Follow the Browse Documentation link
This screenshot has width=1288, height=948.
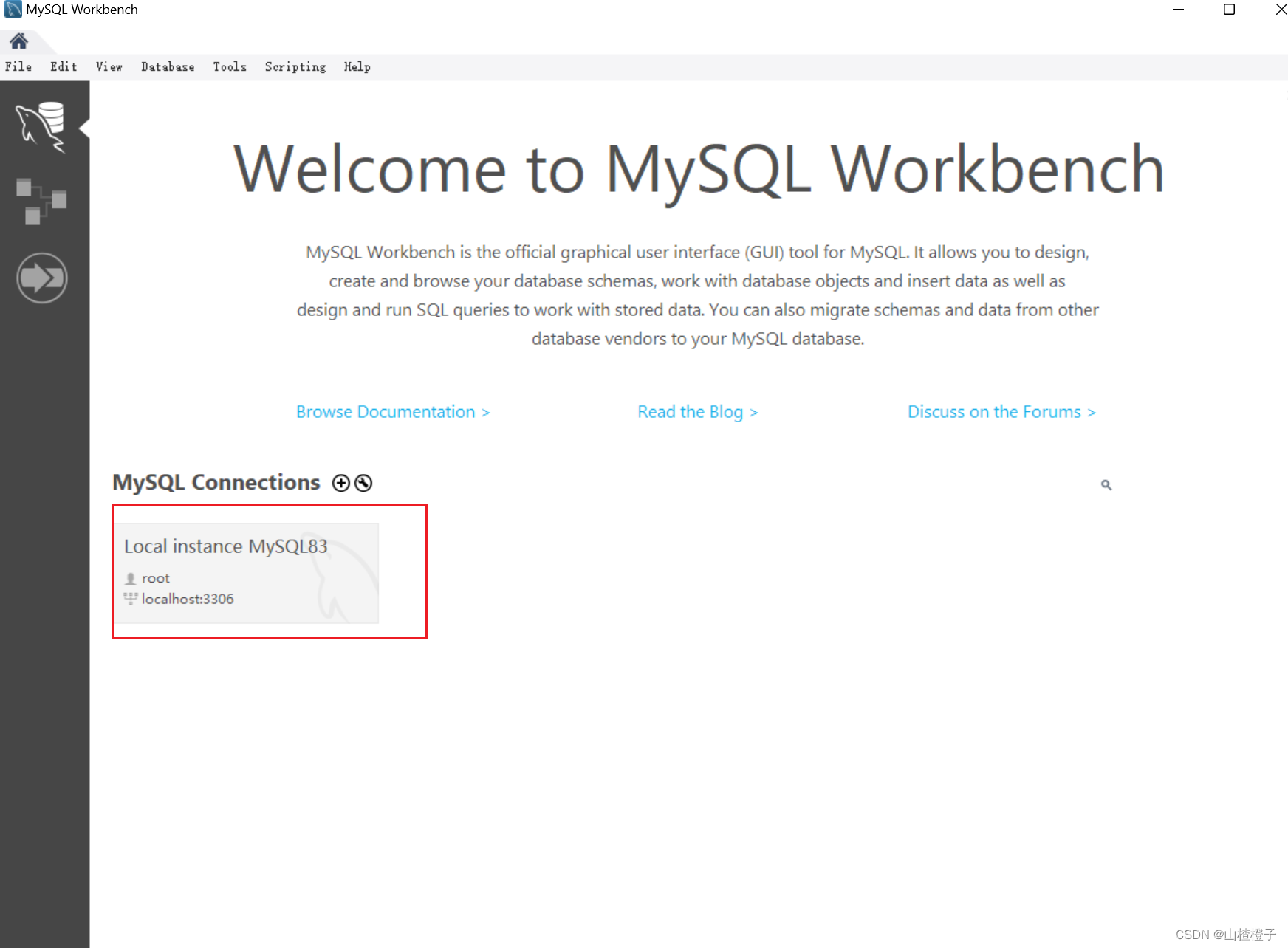pyautogui.click(x=392, y=412)
